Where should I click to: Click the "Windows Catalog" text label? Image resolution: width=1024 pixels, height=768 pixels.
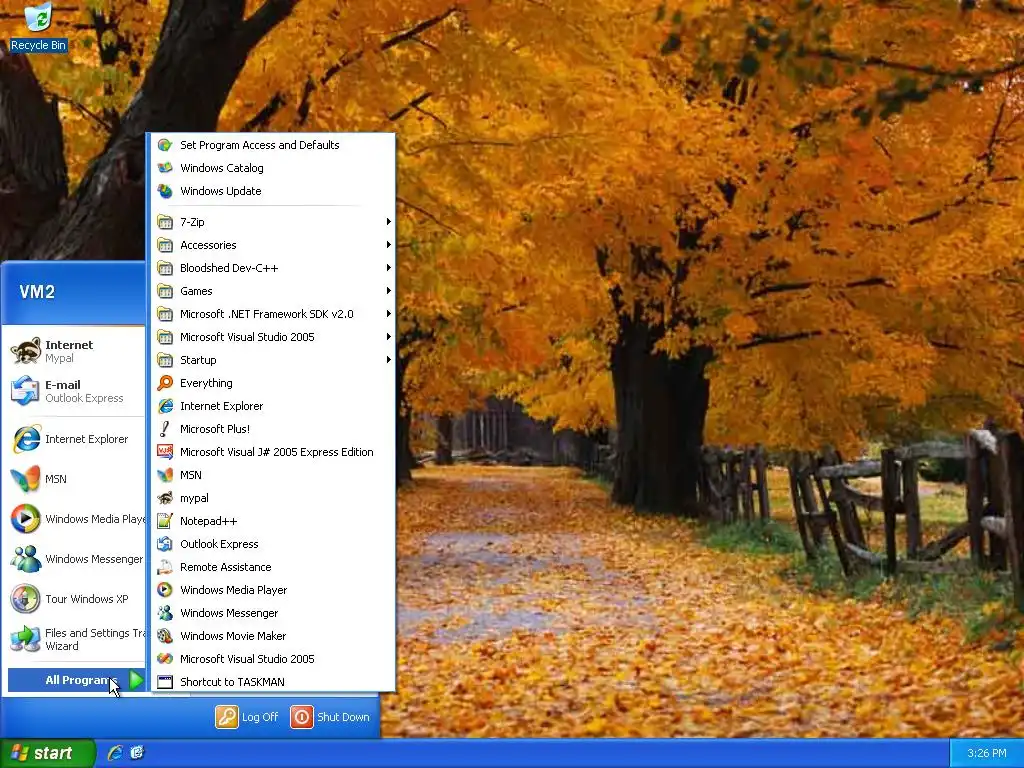(x=222, y=168)
